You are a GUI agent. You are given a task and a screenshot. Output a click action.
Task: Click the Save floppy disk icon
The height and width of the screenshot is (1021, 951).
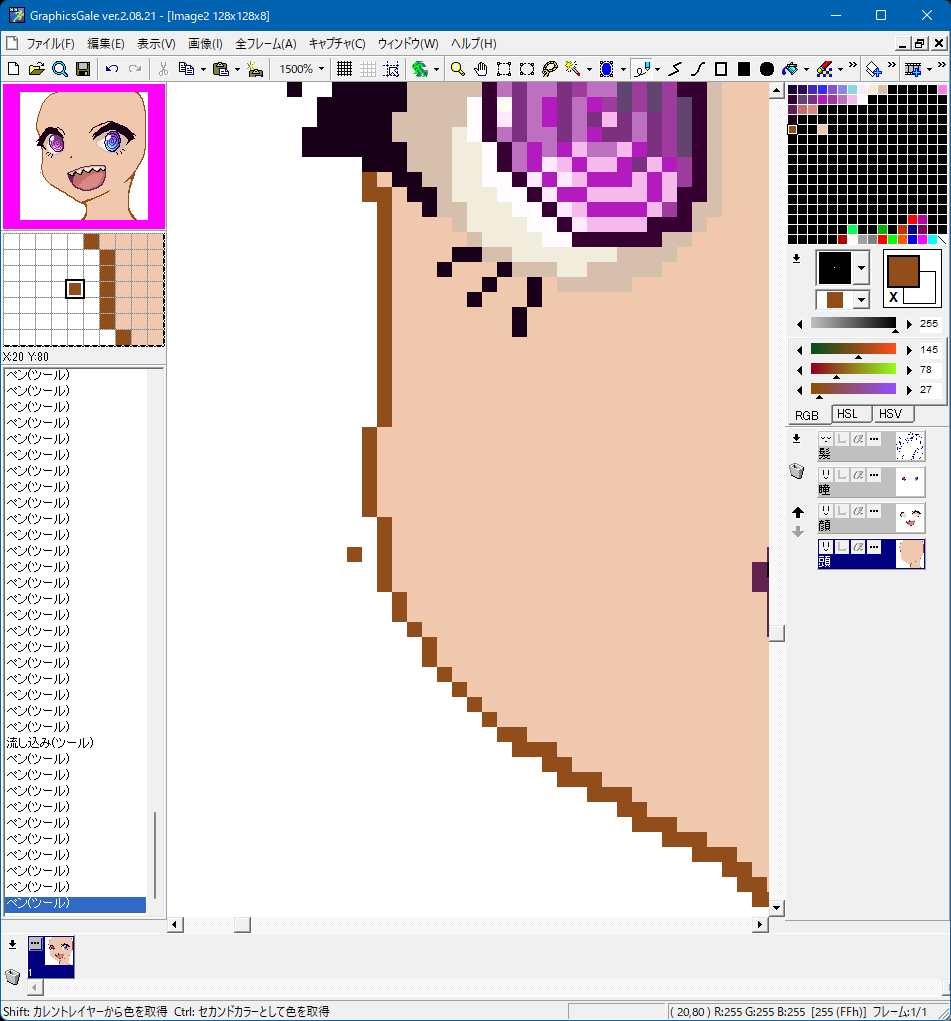[83, 69]
